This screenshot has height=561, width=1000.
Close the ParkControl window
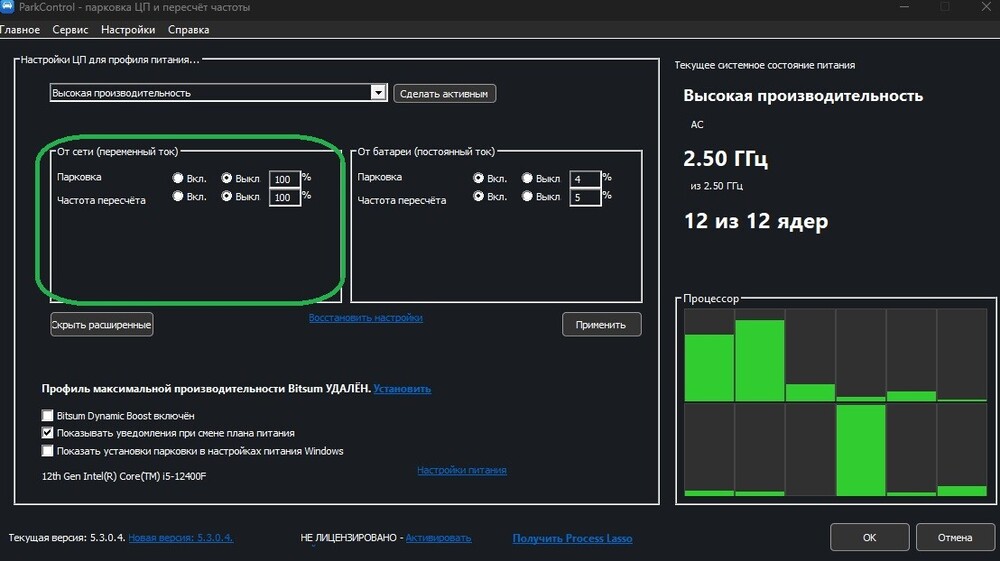(x=986, y=7)
